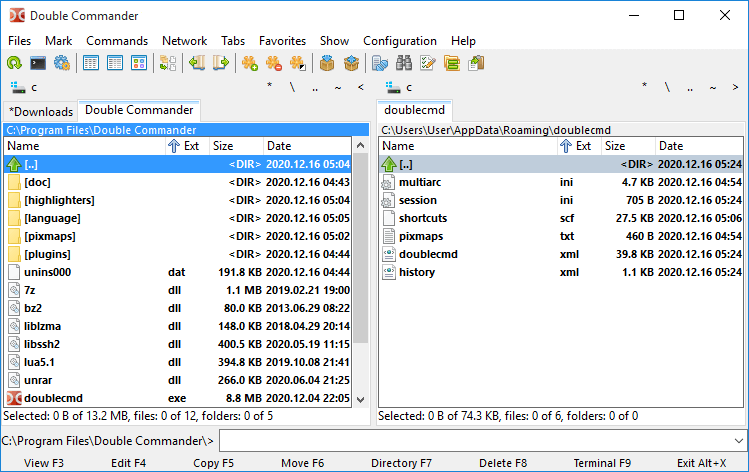749x472 pixels.
Task: Toggle the Flat view toolbar button
Action: point(168,63)
